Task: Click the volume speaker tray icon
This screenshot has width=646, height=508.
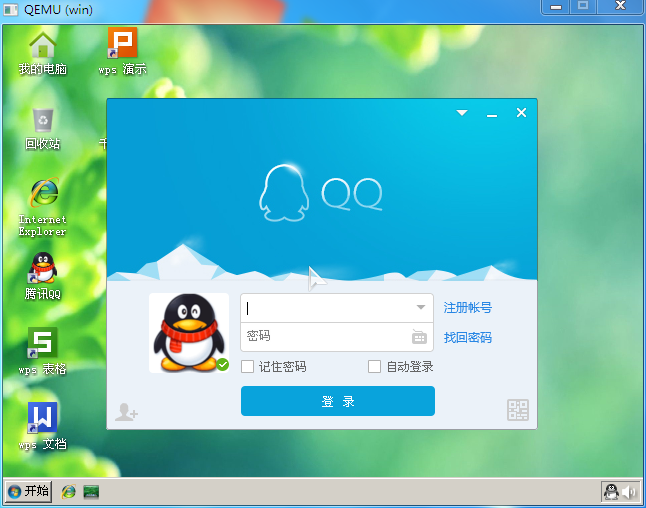Action: point(629,492)
